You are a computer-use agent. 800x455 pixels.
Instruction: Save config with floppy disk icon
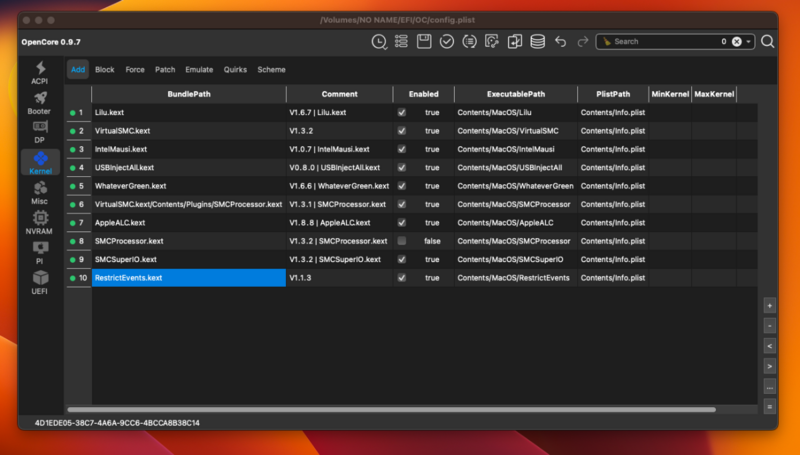424,42
